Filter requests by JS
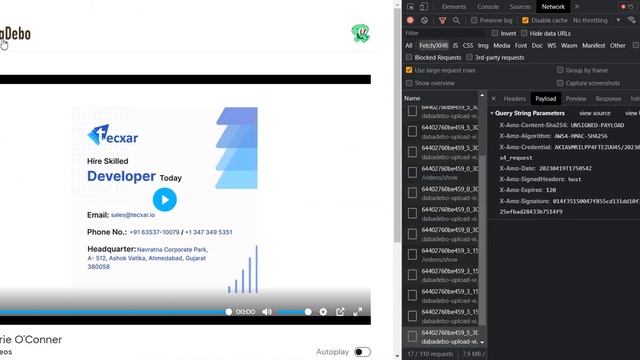 click(x=455, y=45)
